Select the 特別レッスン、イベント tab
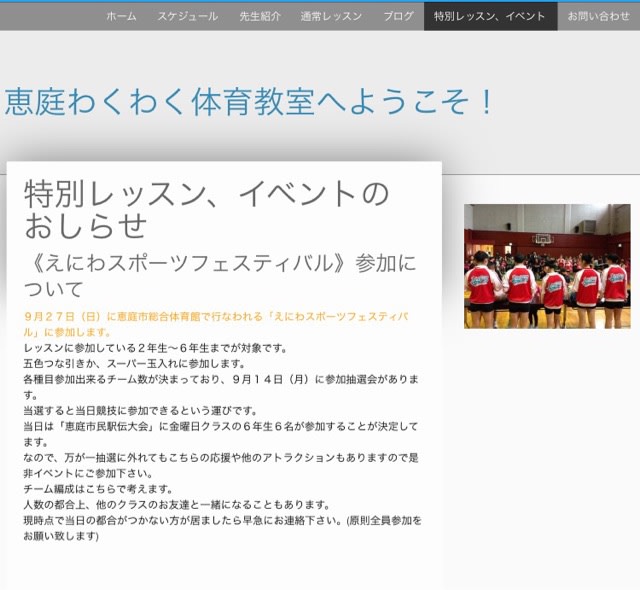 (491, 16)
